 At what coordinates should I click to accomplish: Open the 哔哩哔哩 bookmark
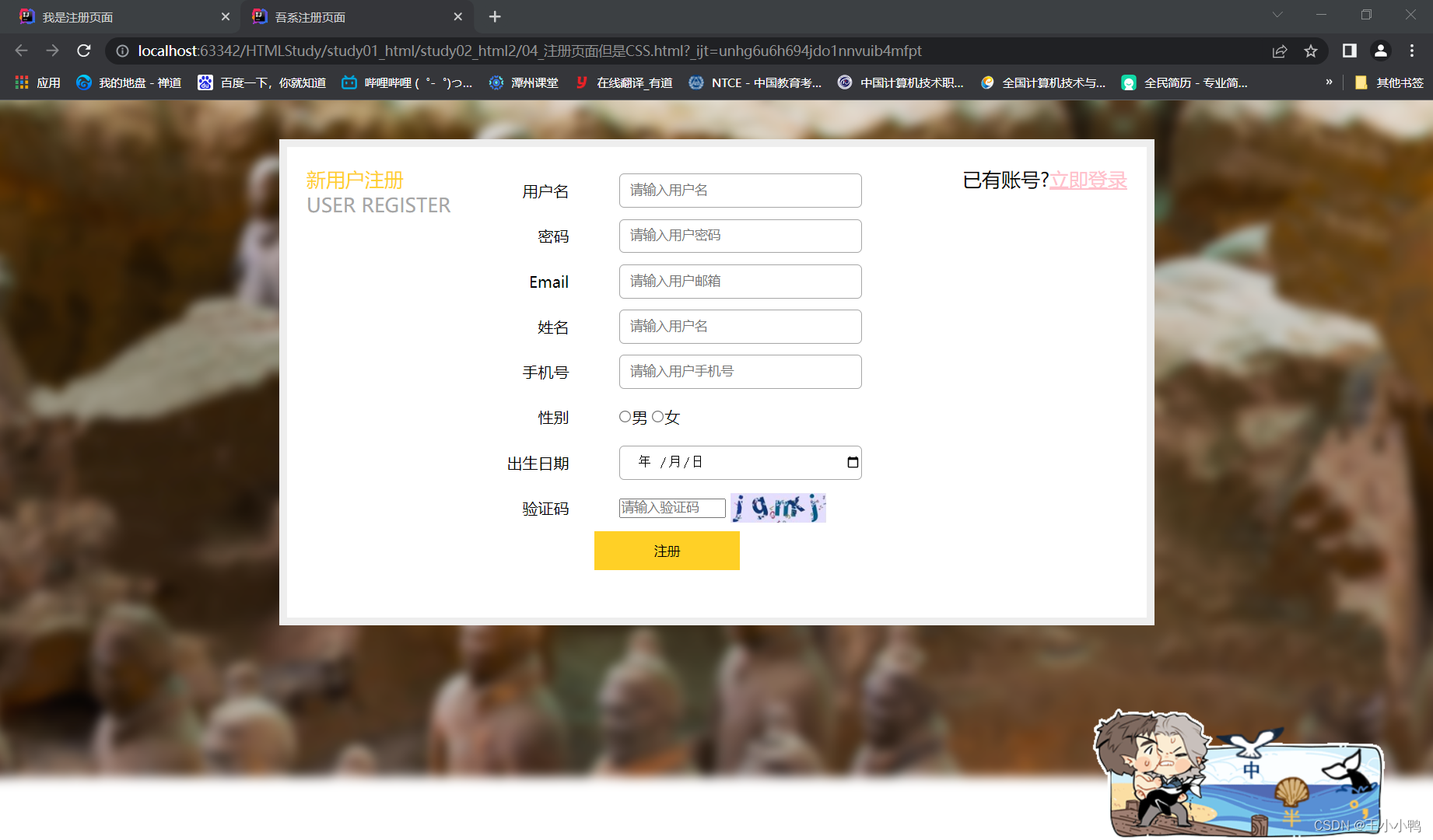click(x=408, y=82)
